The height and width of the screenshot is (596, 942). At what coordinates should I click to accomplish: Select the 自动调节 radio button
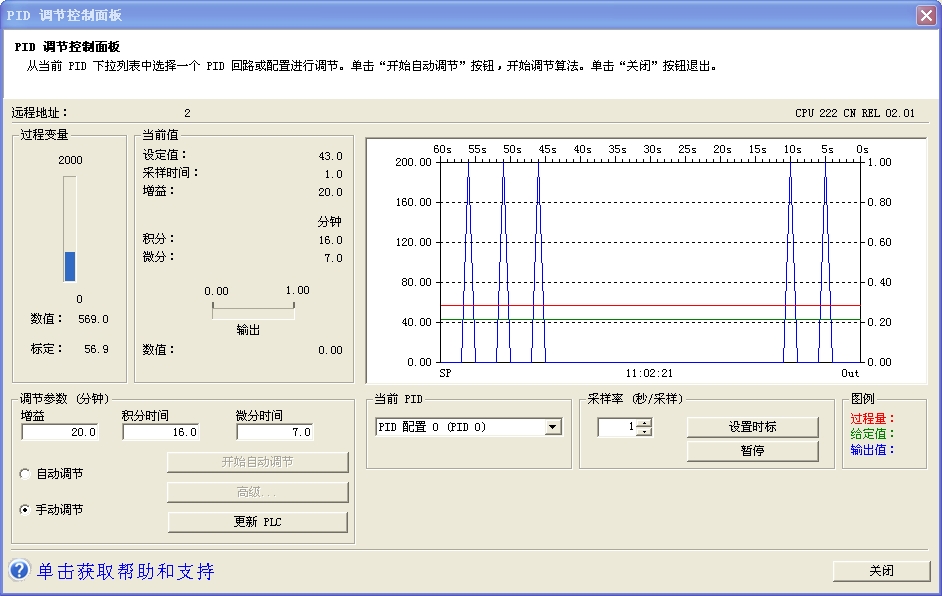pos(25,474)
